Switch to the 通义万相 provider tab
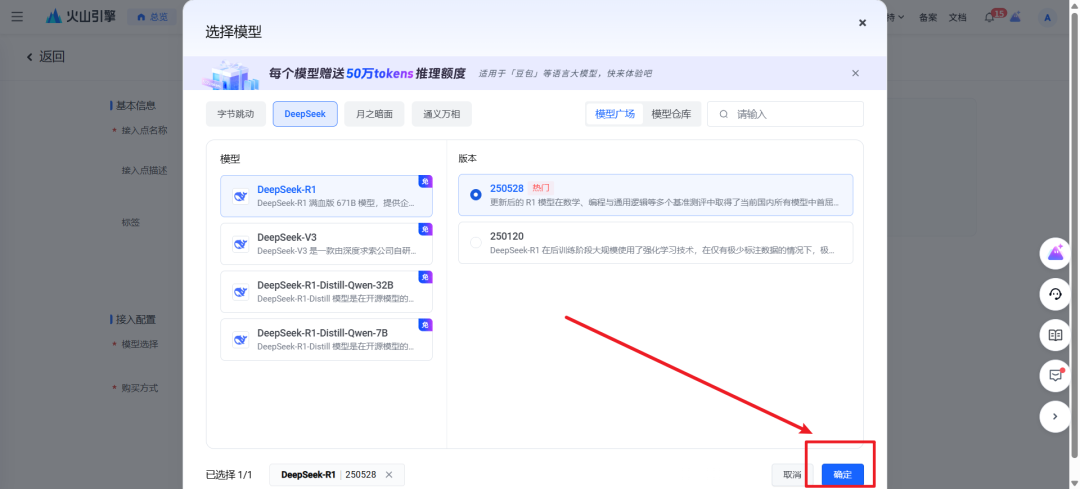The image size is (1080, 489). pos(442,114)
